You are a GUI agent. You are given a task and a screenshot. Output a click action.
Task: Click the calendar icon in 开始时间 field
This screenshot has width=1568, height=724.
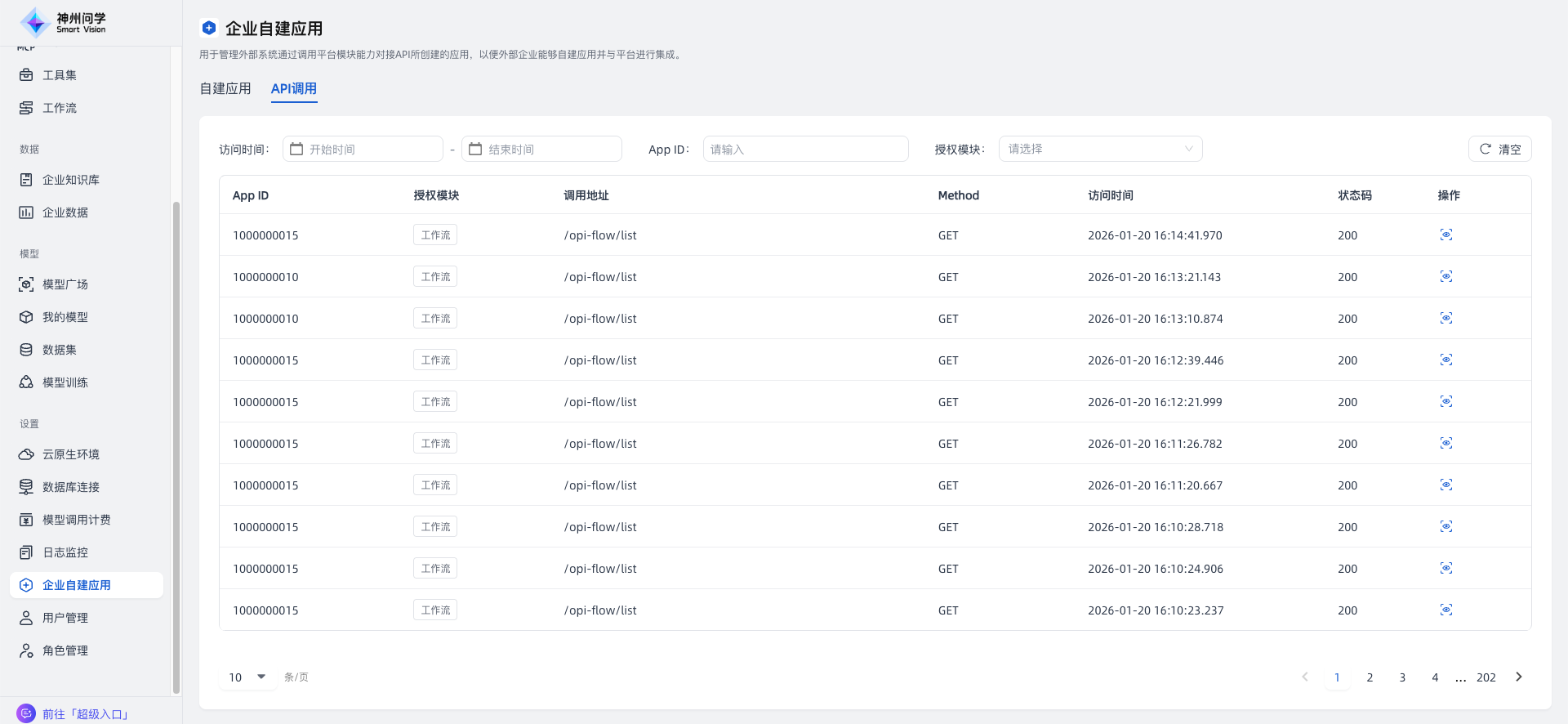click(x=296, y=150)
